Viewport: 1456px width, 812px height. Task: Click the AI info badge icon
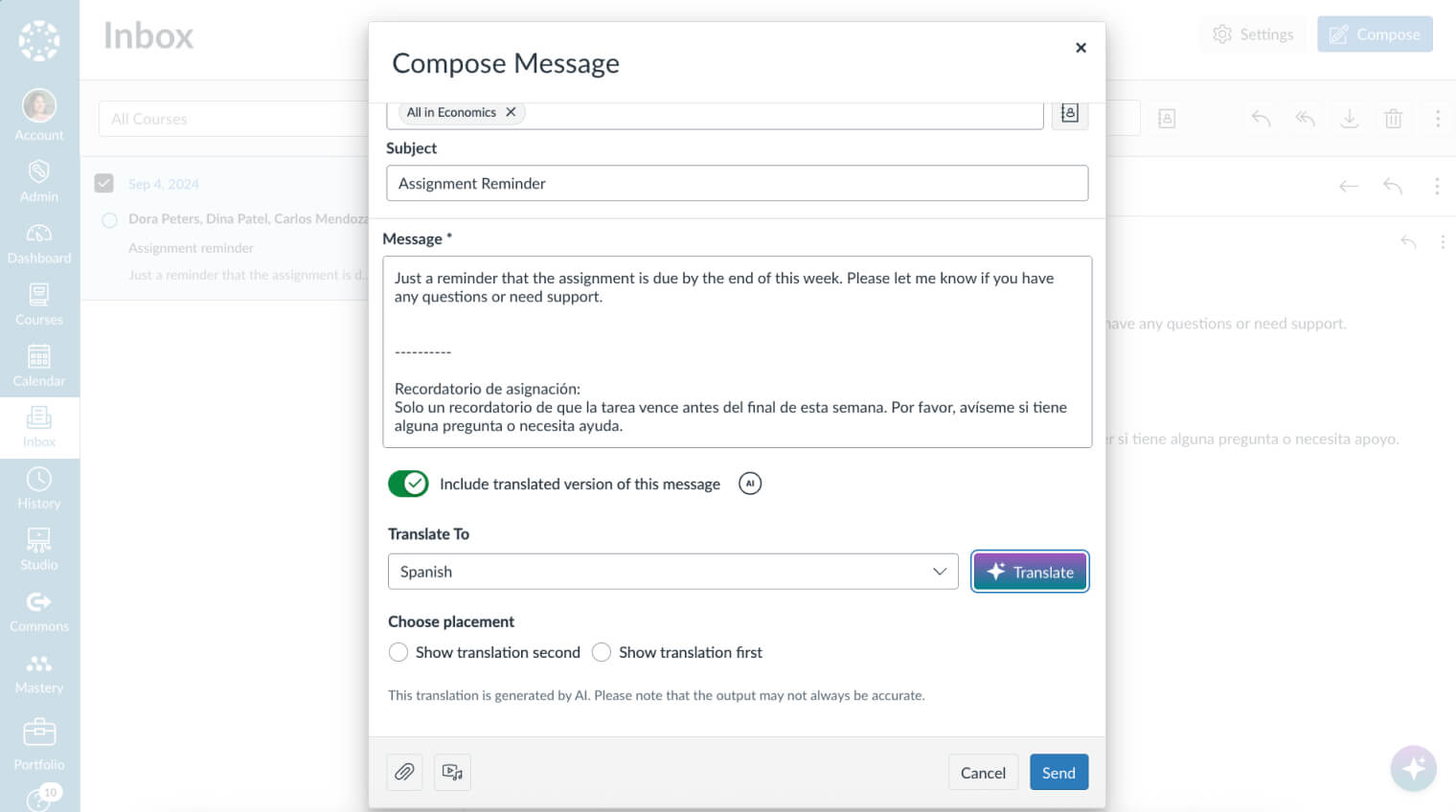point(750,484)
